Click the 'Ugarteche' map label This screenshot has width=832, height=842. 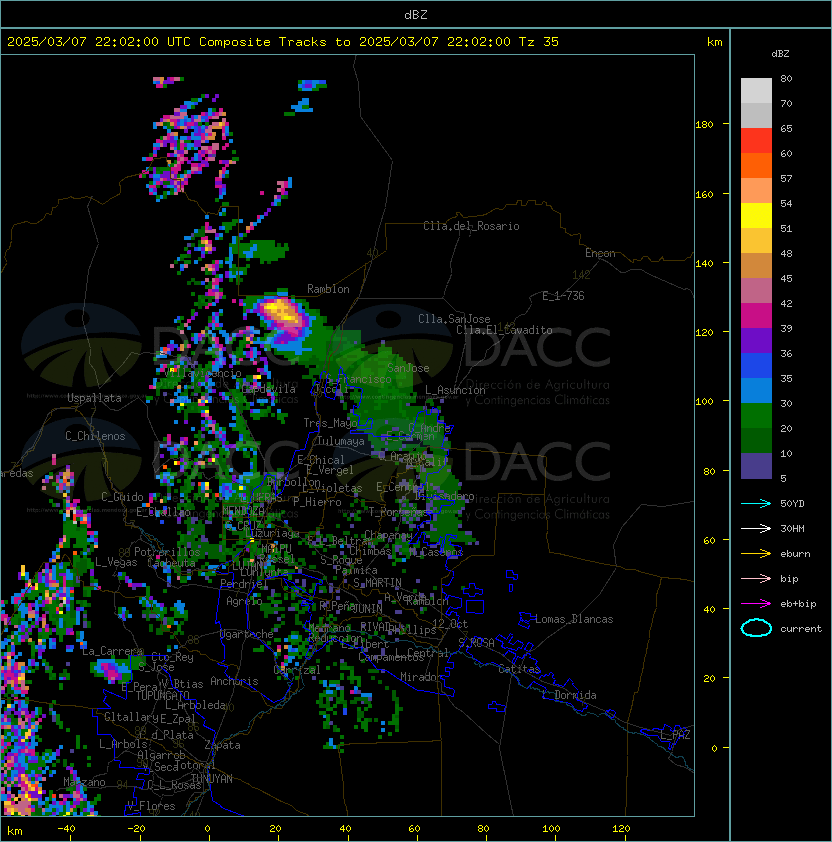(x=247, y=634)
